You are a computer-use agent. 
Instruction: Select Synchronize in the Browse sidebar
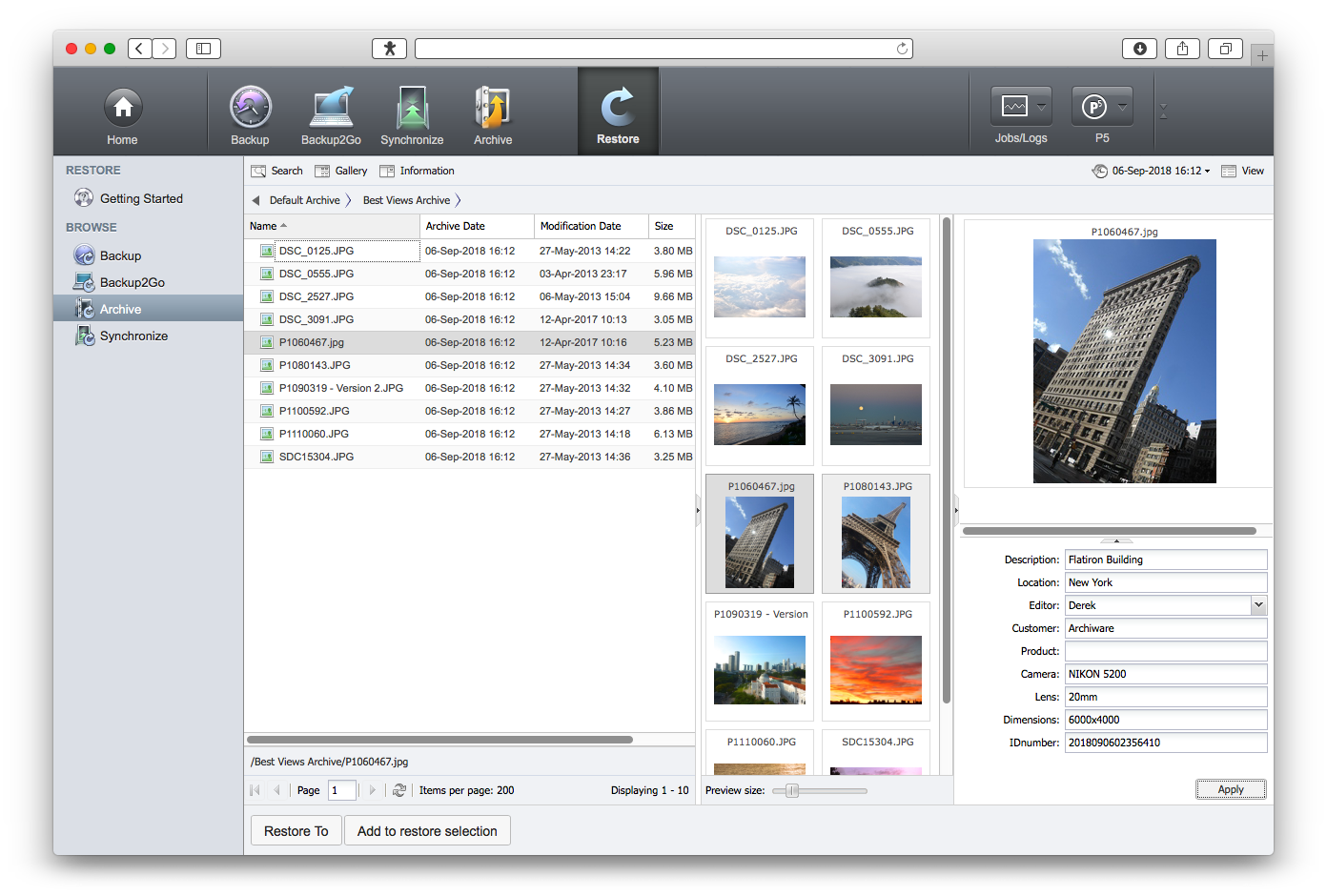point(133,336)
